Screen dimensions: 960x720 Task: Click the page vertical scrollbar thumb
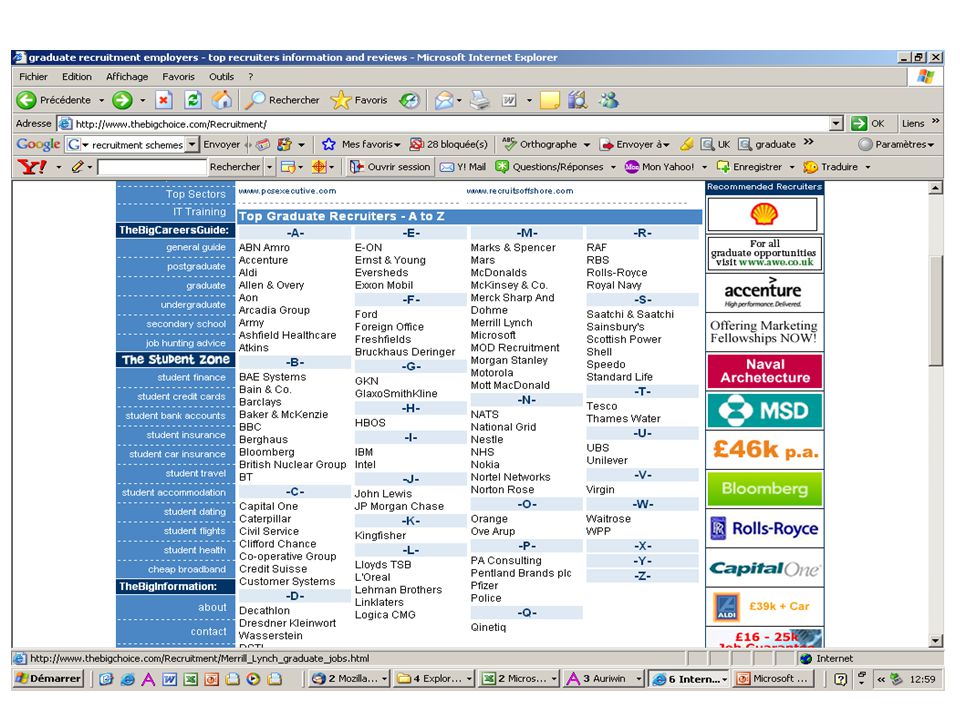[936, 310]
